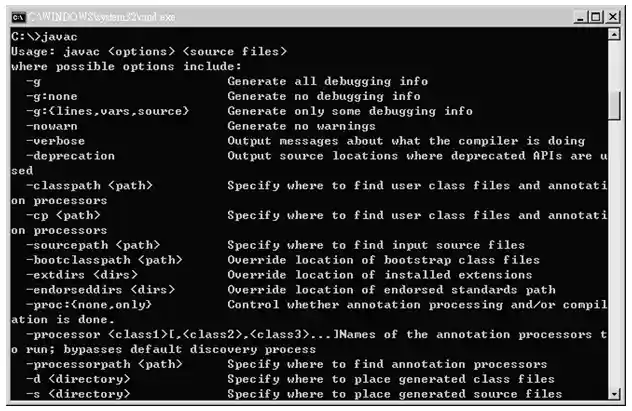Open the cmd window system menu icon
632x411 pixels.
[x=17, y=16]
